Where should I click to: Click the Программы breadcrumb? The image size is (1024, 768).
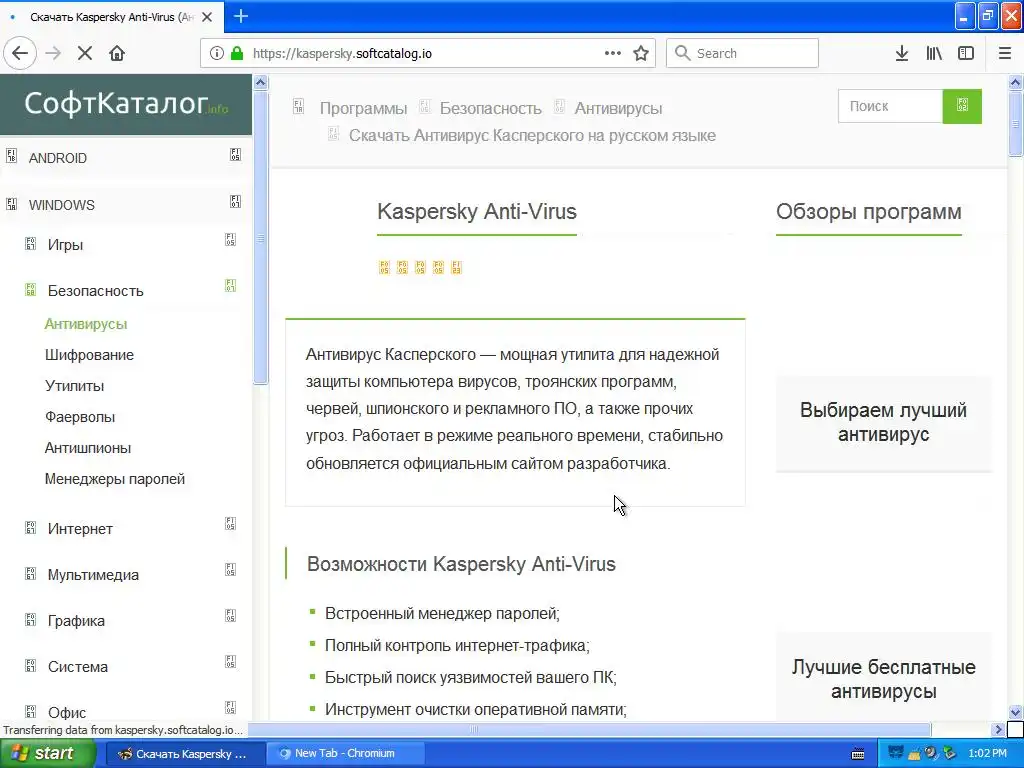click(x=363, y=108)
